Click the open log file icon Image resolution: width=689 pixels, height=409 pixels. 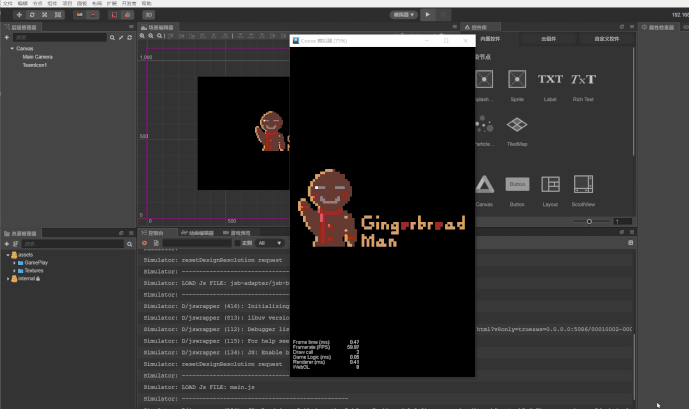(156, 243)
